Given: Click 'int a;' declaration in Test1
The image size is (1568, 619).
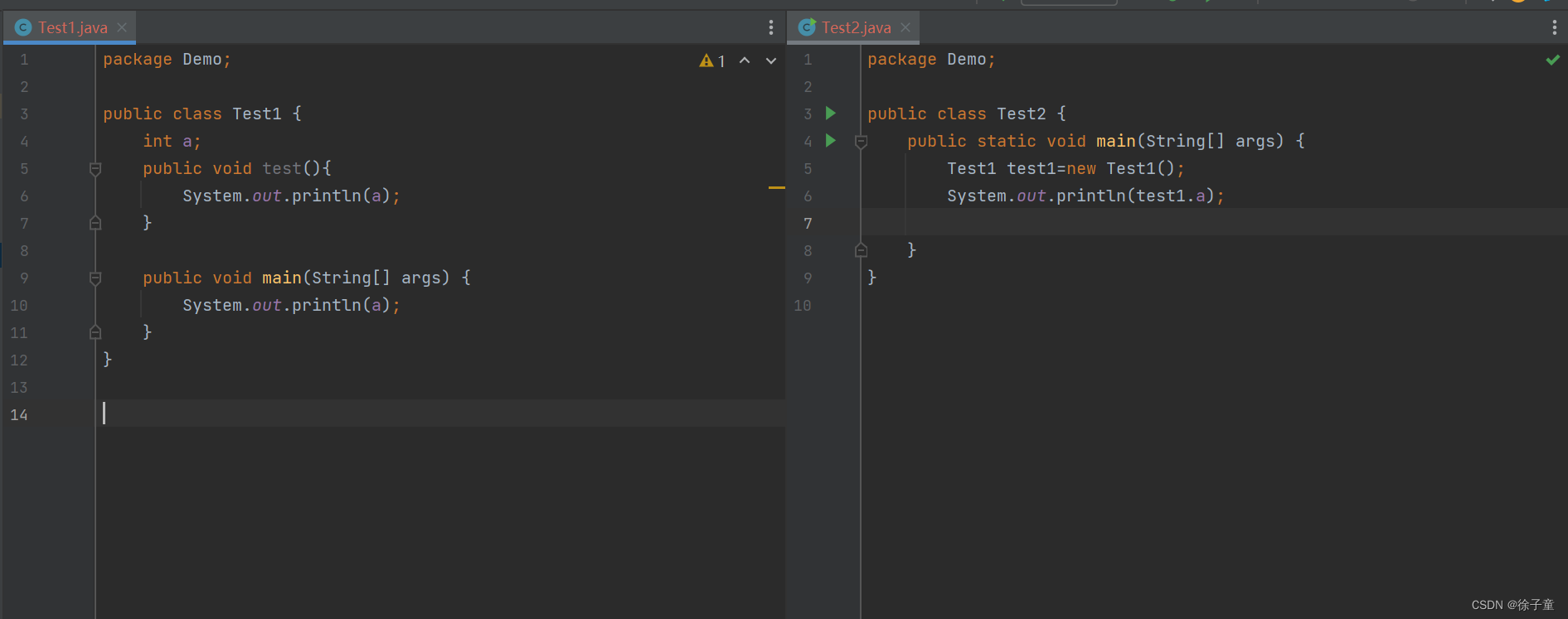Looking at the screenshot, I should coord(172,141).
